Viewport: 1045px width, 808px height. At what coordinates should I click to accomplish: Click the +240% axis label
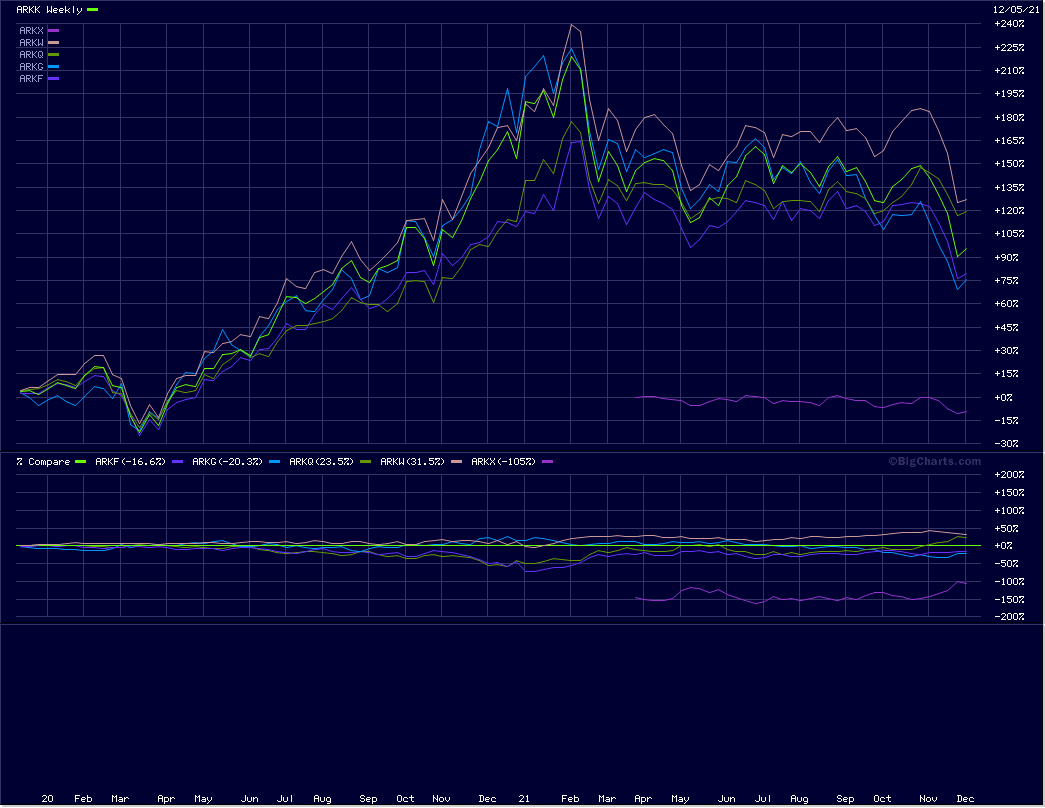click(1009, 24)
